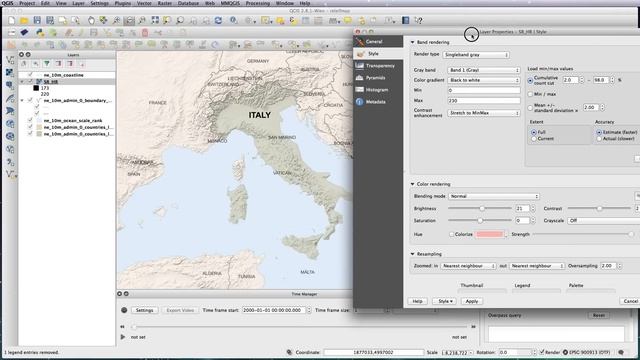Click the highlighted Zoom Out tool
640x360 pixels.
coord(129,20)
